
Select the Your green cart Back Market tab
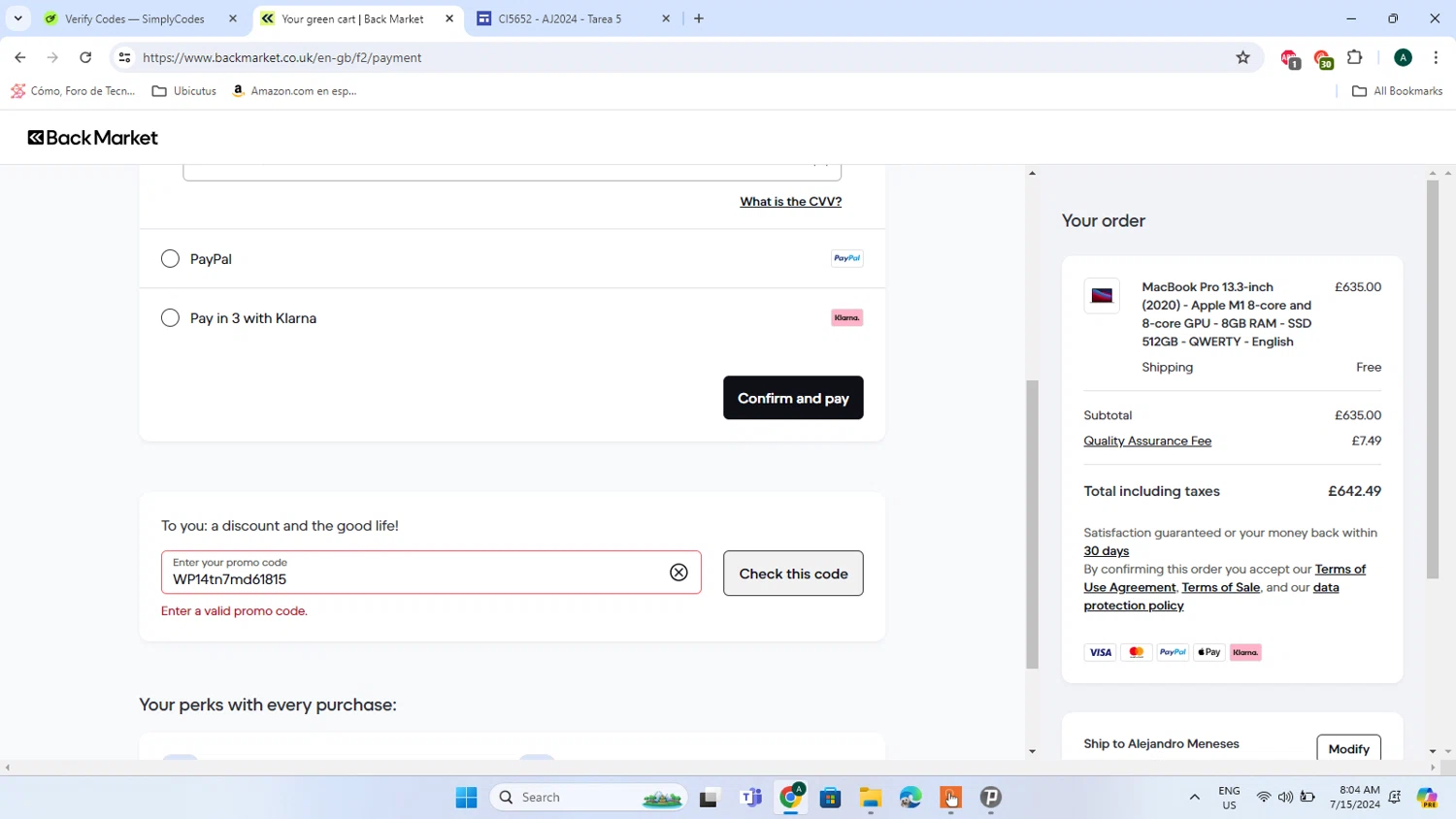point(352,18)
